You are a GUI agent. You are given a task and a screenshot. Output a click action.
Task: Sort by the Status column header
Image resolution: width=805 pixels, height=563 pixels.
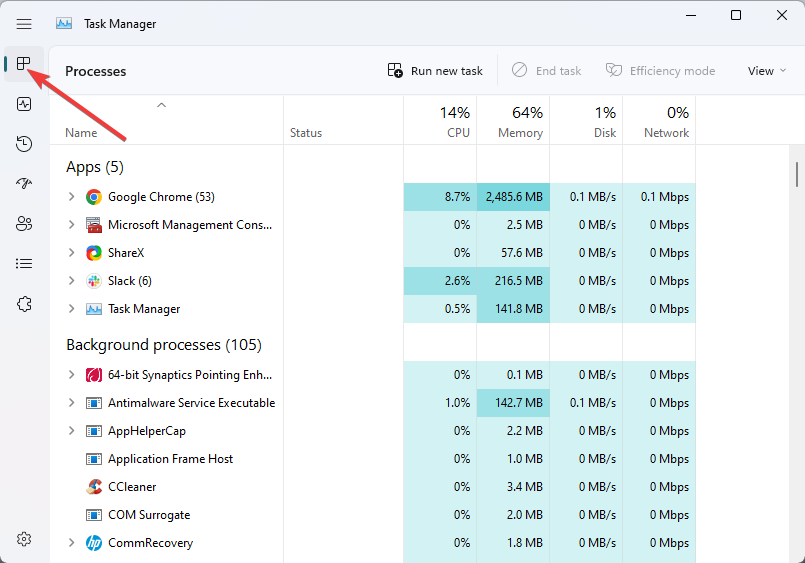[x=343, y=120]
